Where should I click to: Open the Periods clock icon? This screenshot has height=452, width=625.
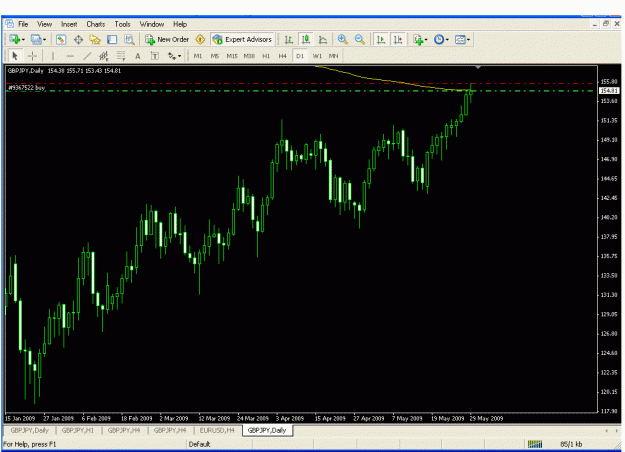point(439,39)
